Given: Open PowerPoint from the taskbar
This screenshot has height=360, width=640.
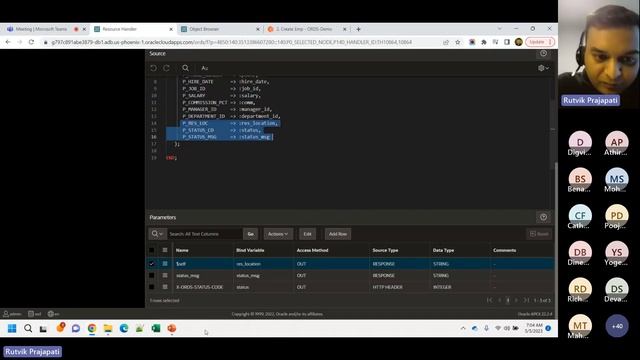Looking at the screenshot, I should click(x=172, y=328).
